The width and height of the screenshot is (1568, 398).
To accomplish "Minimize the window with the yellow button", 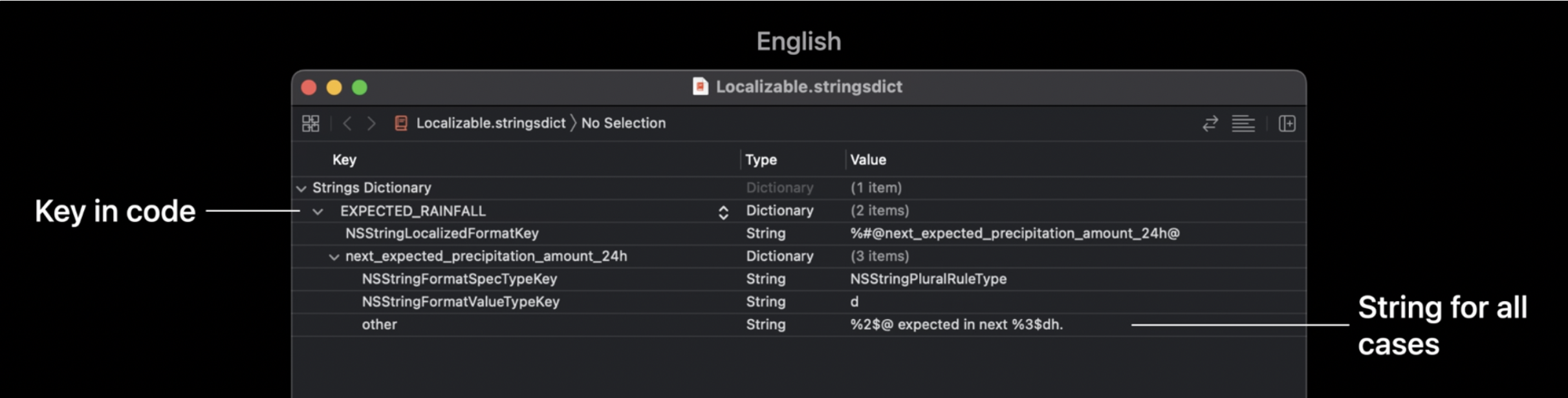I will tap(334, 87).
